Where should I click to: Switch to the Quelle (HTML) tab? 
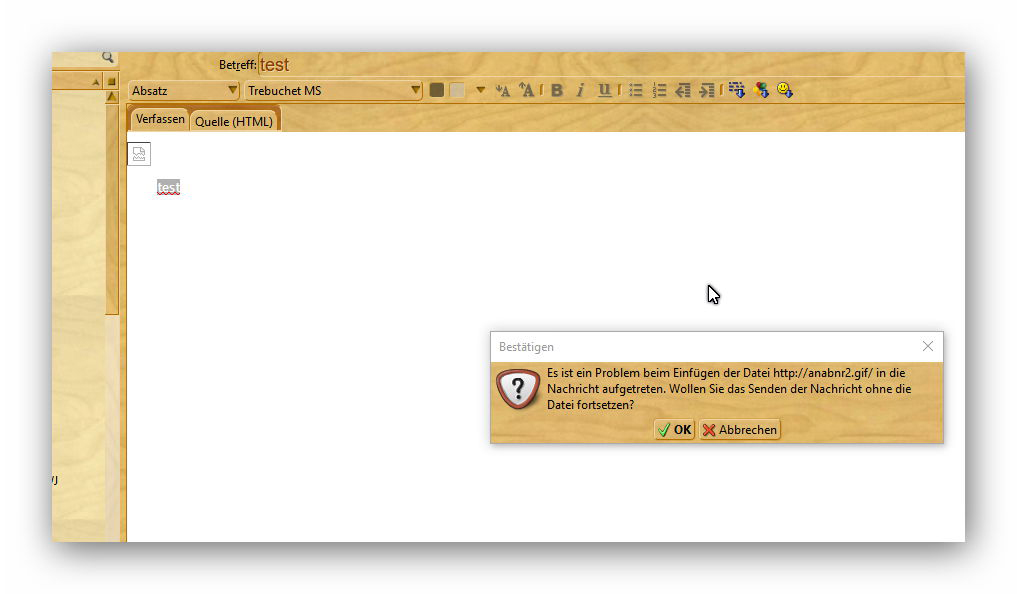point(234,121)
